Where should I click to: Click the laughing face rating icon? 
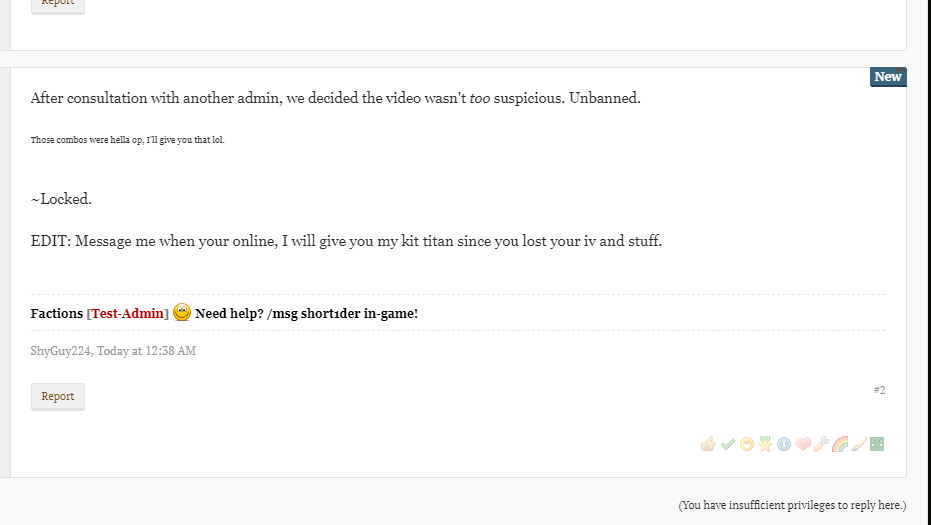746,444
